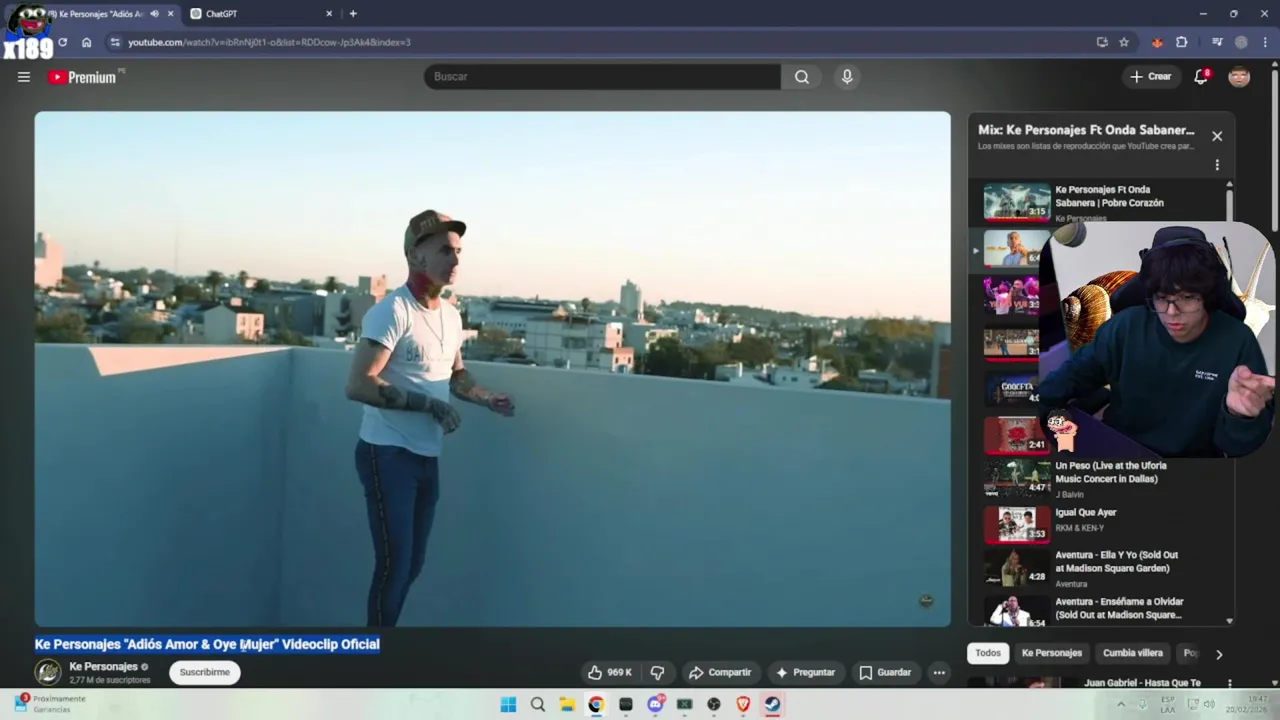Click install/cast icon in address bar
Viewport: 1280px width, 720px height.
[1102, 42]
